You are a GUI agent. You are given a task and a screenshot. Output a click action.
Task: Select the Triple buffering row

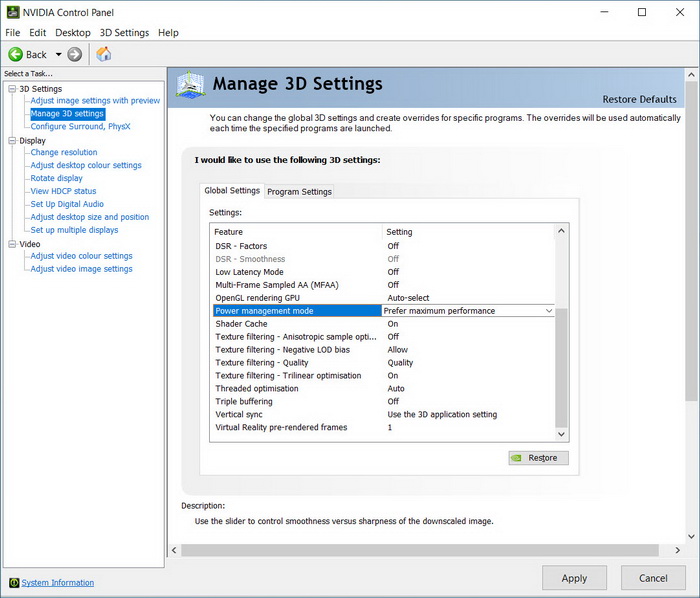pos(383,401)
